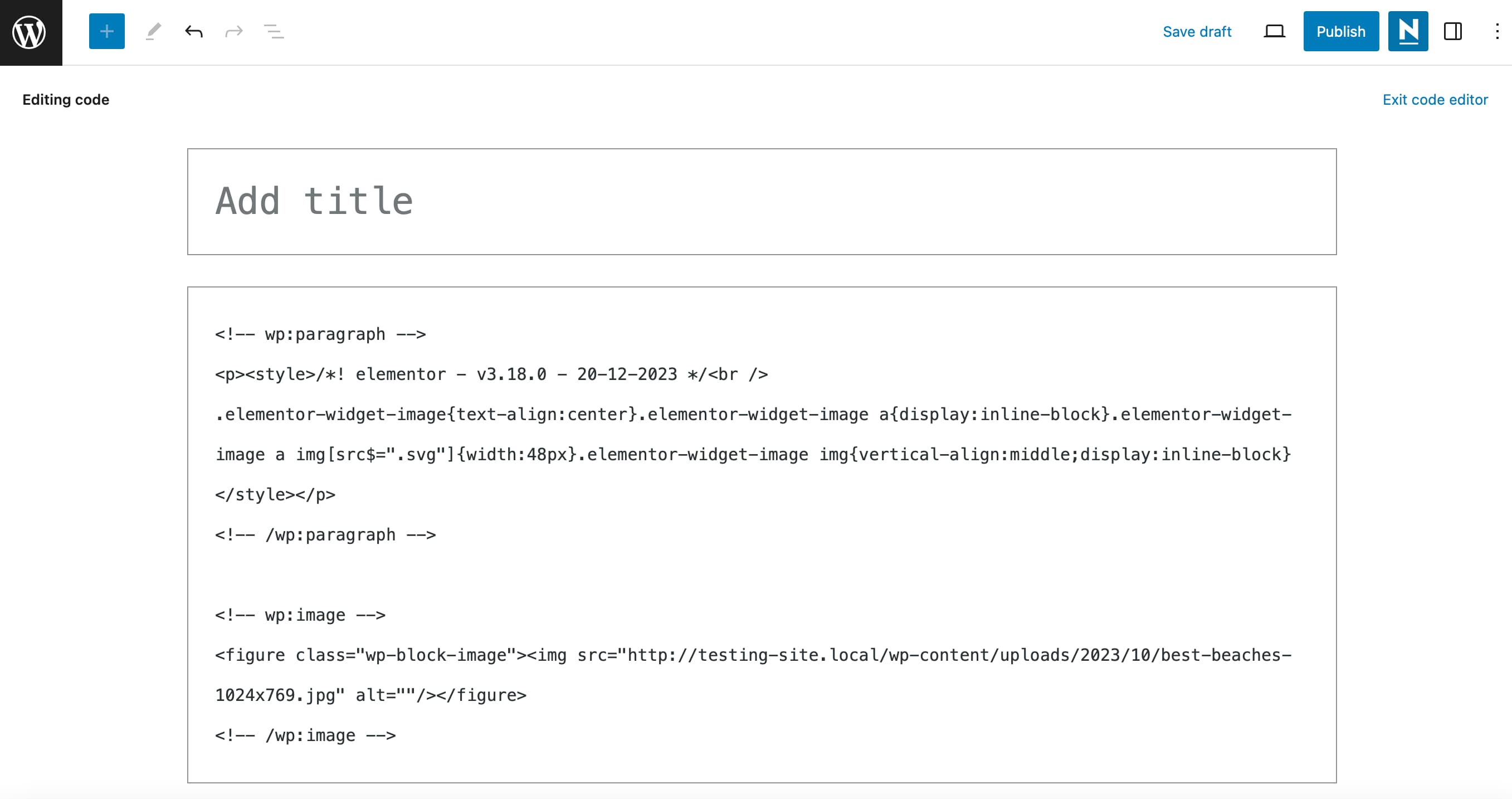Open preview viewport options
1512x799 pixels.
1274,31
